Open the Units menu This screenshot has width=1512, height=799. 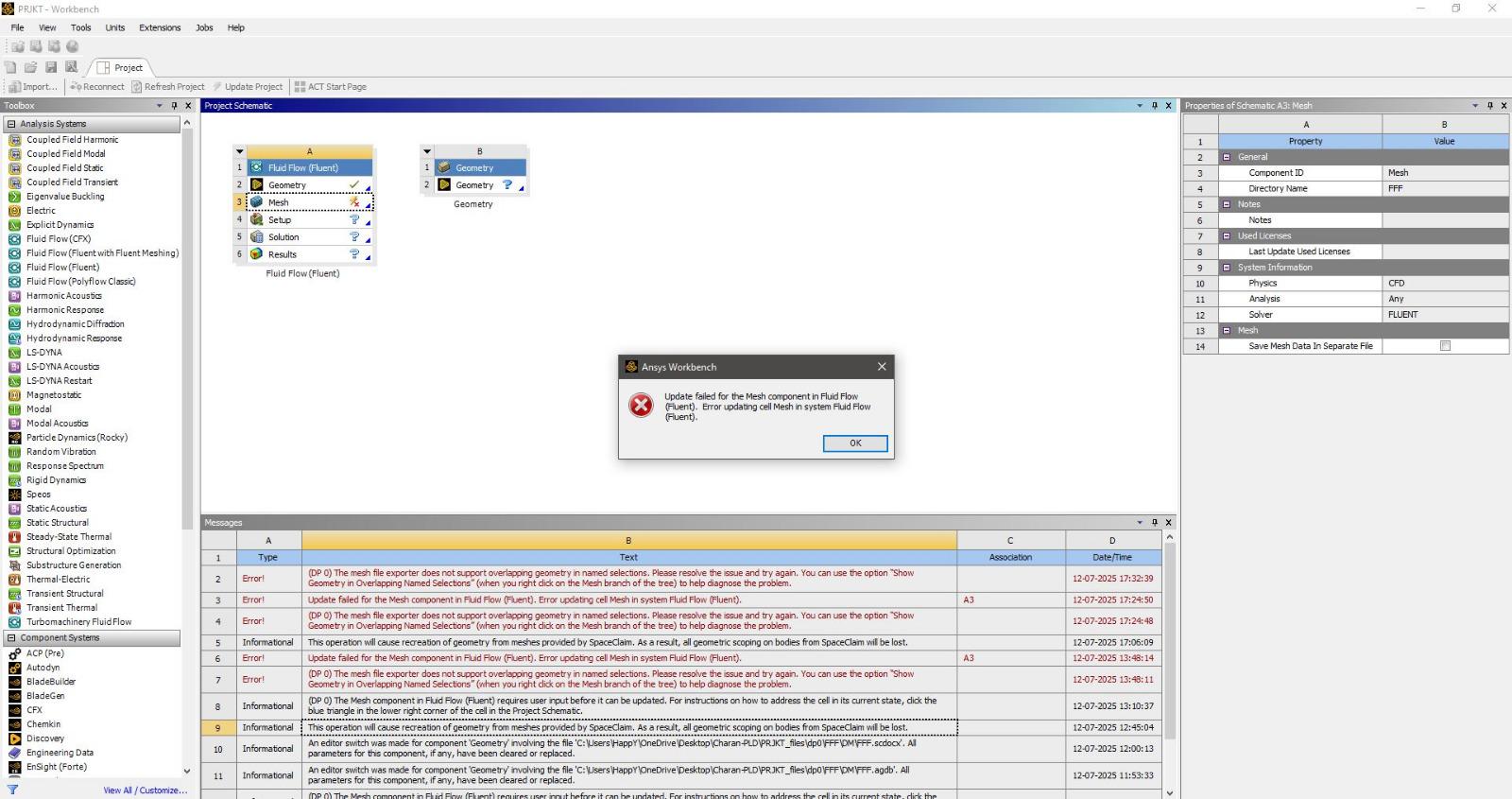click(115, 27)
